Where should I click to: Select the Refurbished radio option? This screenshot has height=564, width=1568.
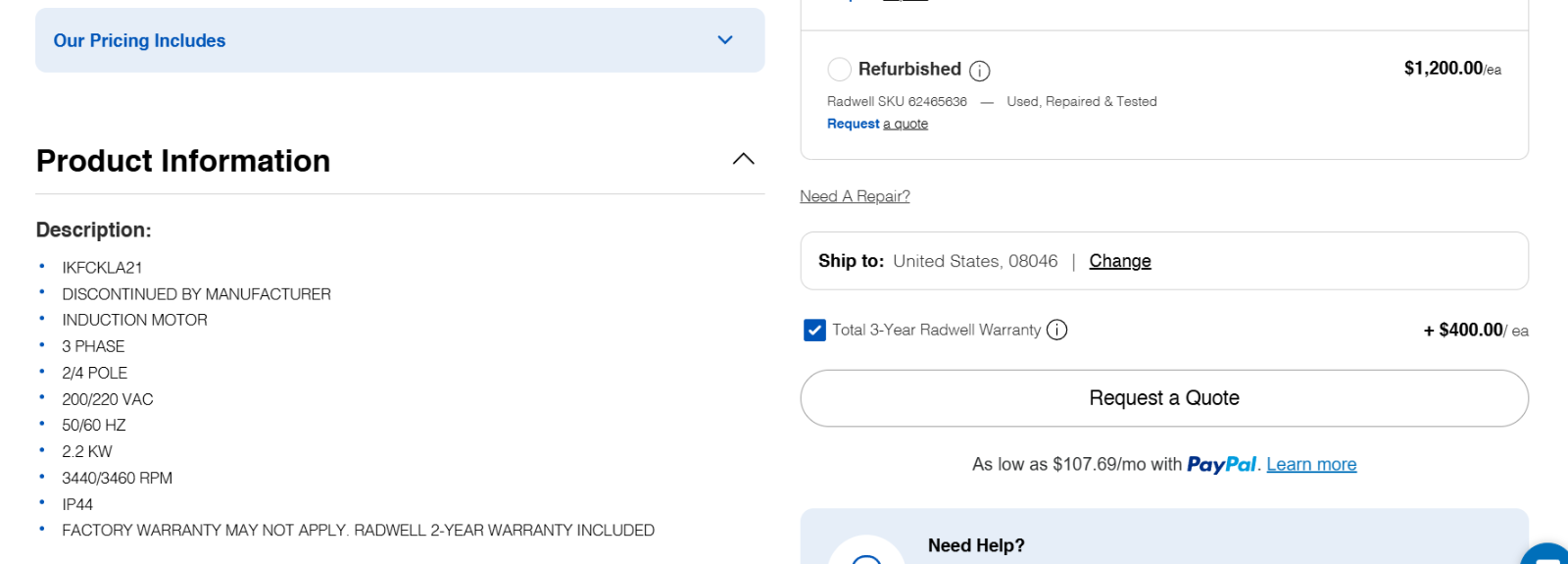click(x=840, y=70)
